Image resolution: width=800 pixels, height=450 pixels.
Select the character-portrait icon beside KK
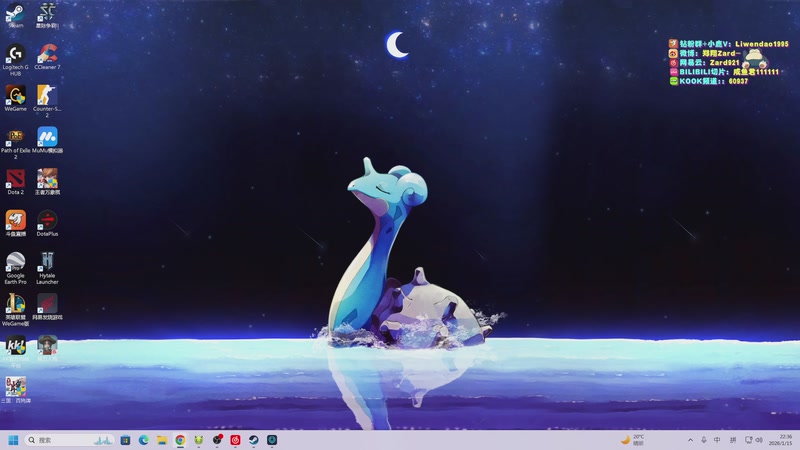click(47, 348)
